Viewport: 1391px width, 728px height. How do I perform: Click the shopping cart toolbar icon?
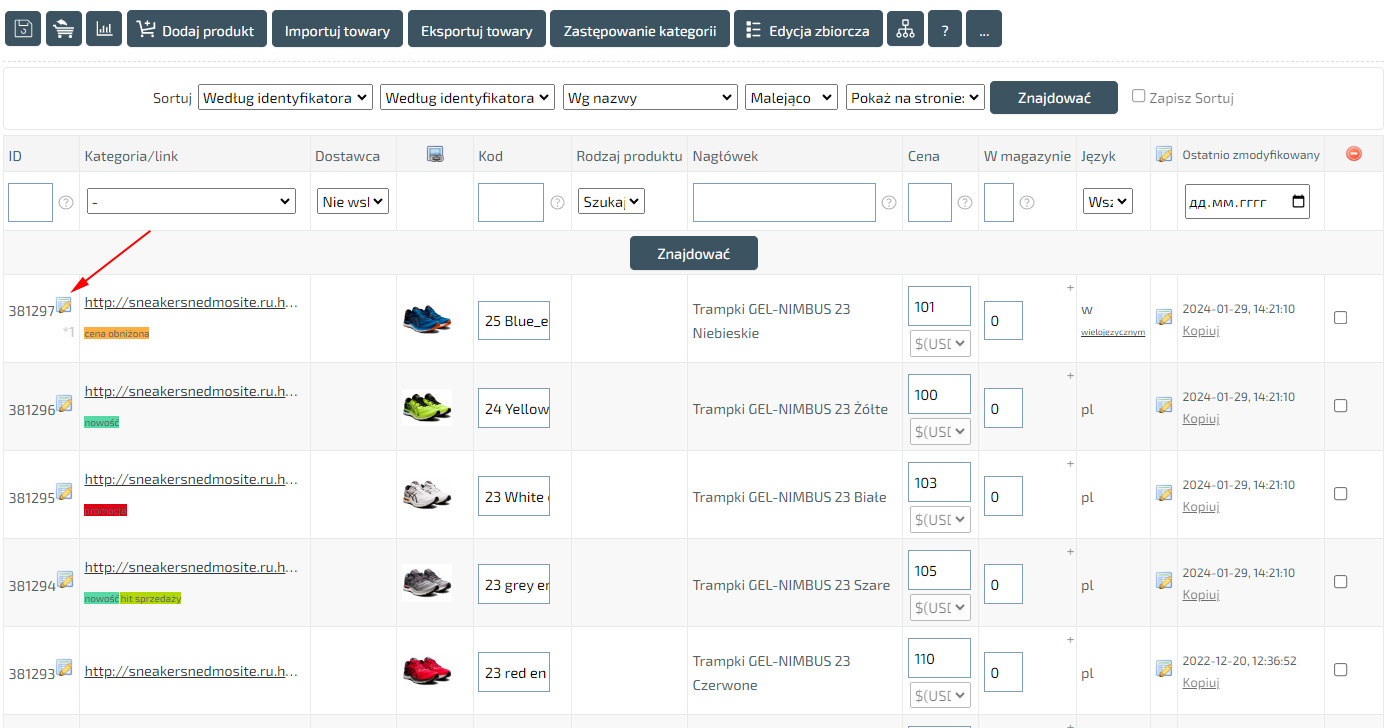64,29
